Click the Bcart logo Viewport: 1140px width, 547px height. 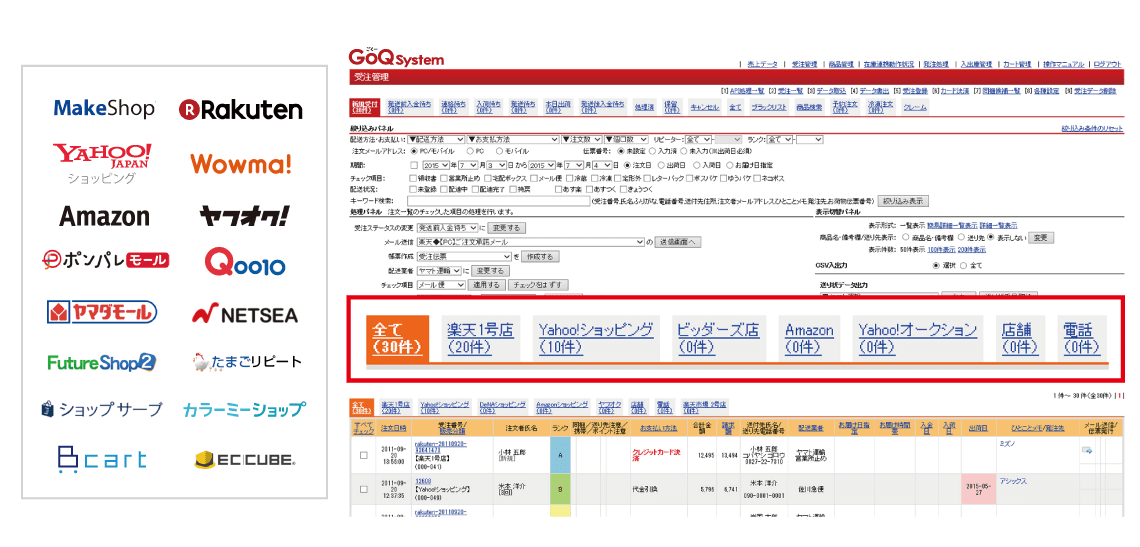click(x=102, y=458)
